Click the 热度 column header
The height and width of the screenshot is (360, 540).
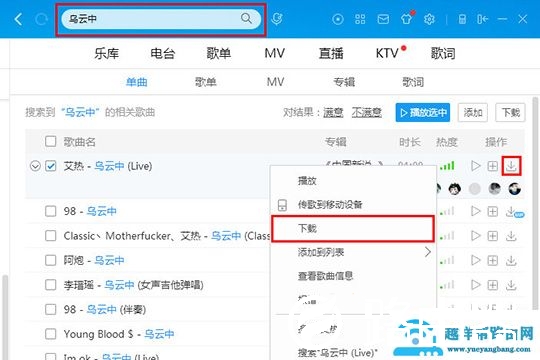click(x=446, y=142)
